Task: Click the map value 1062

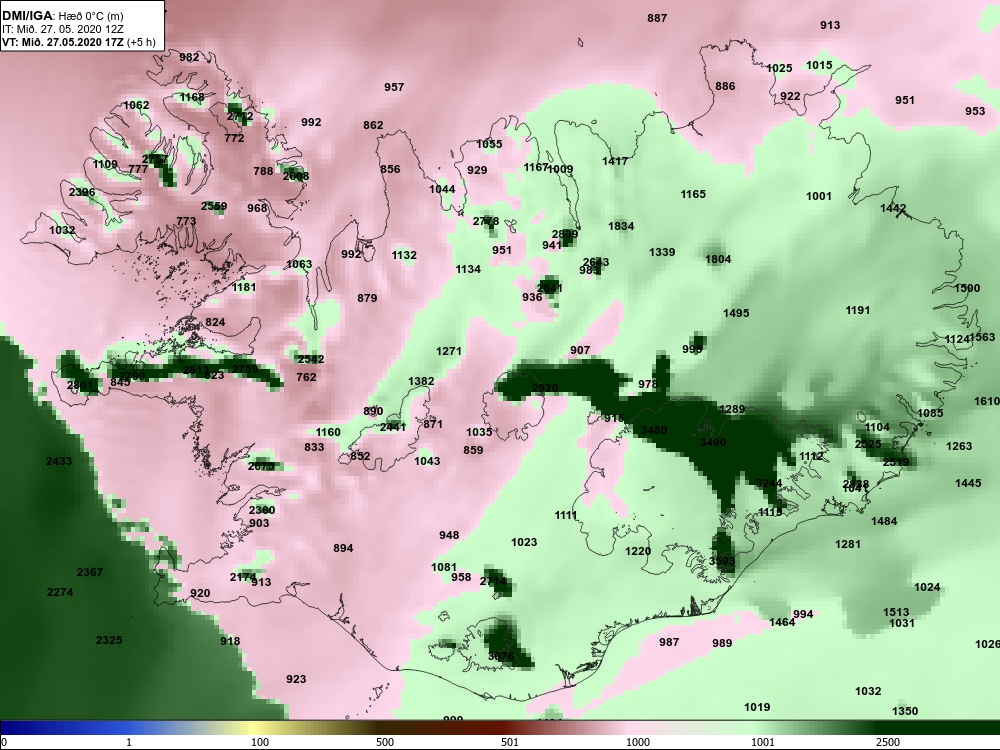Action: (x=136, y=105)
